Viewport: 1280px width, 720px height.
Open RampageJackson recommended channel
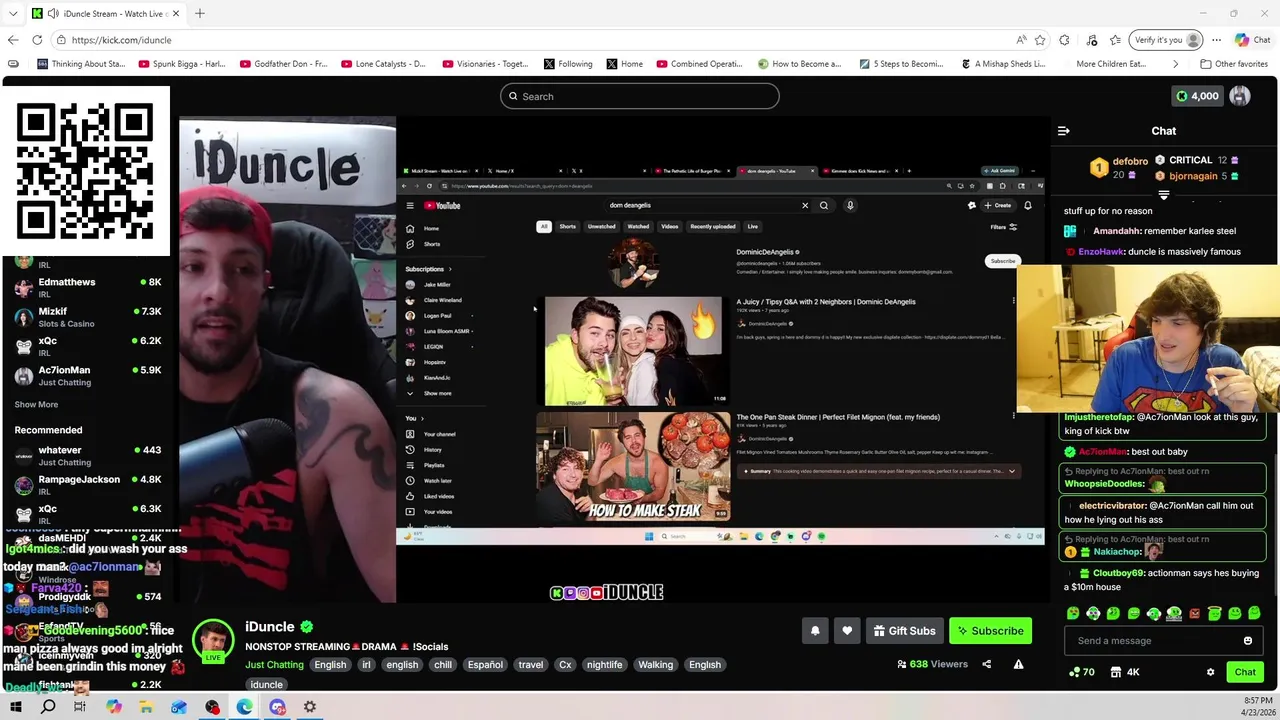(87, 485)
